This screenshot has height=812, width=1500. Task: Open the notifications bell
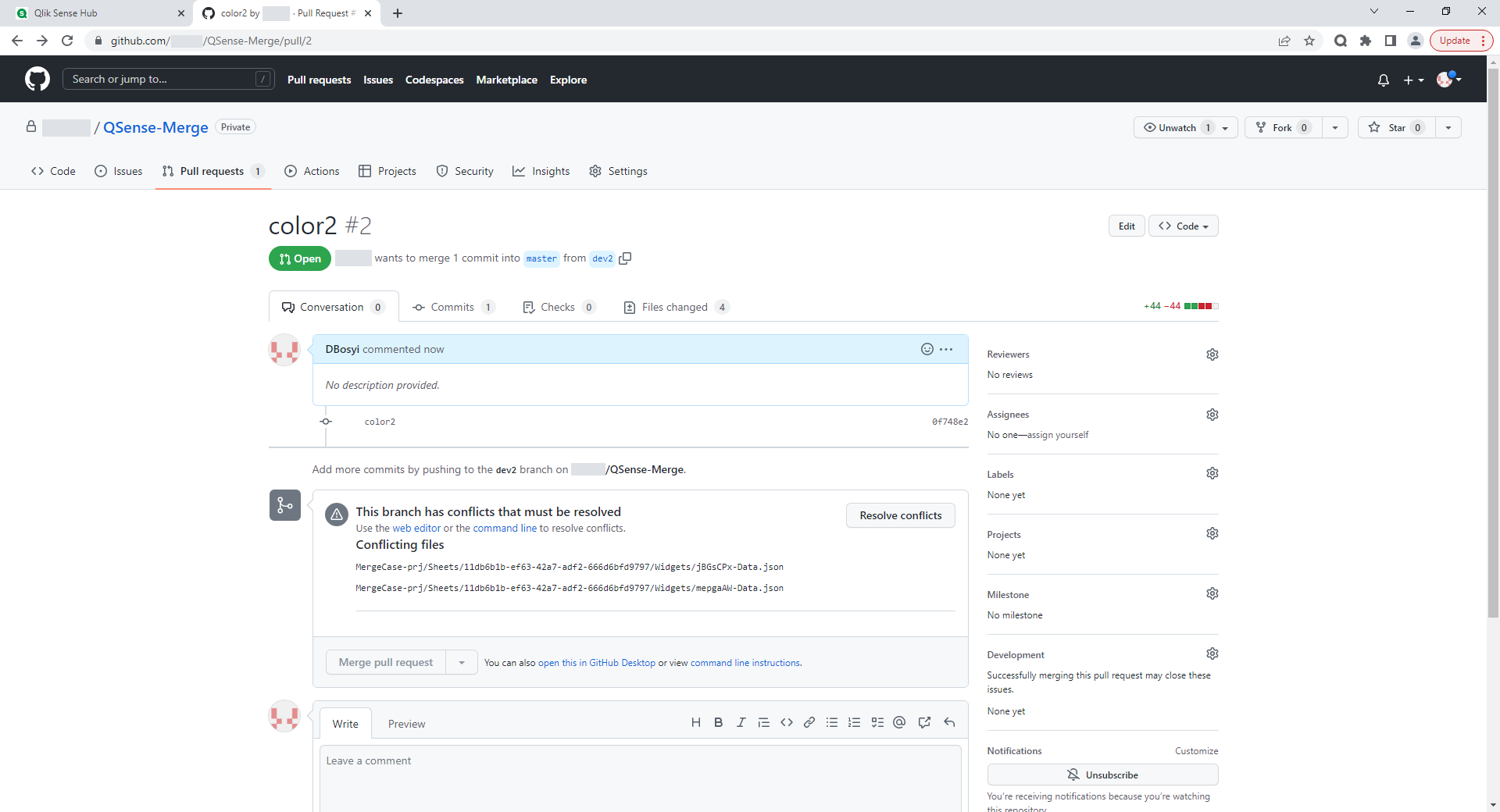(1383, 80)
